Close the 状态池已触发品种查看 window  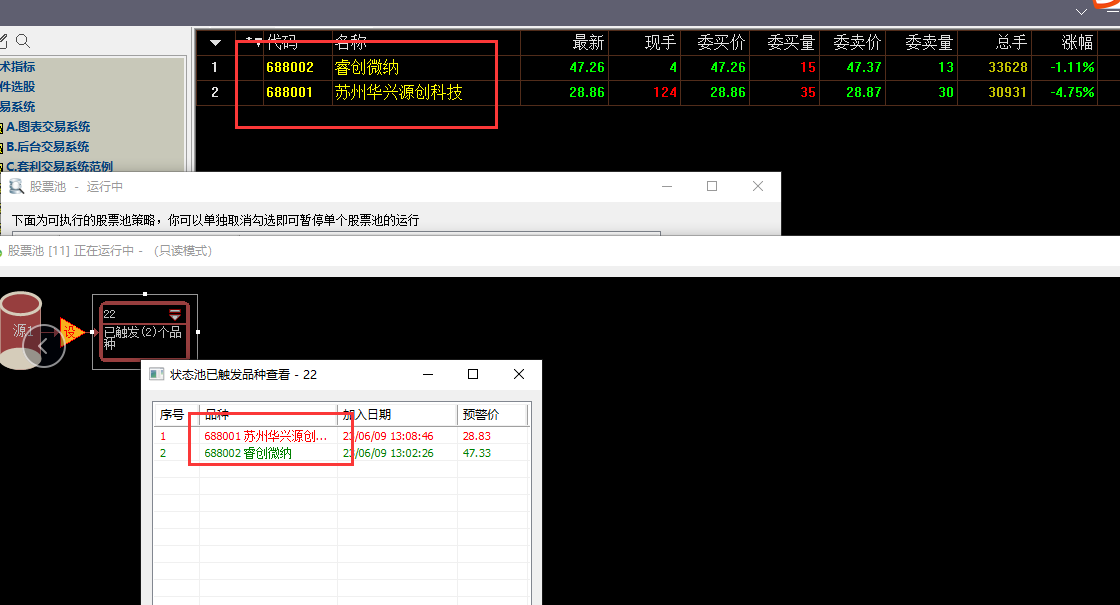pyautogui.click(x=519, y=374)
